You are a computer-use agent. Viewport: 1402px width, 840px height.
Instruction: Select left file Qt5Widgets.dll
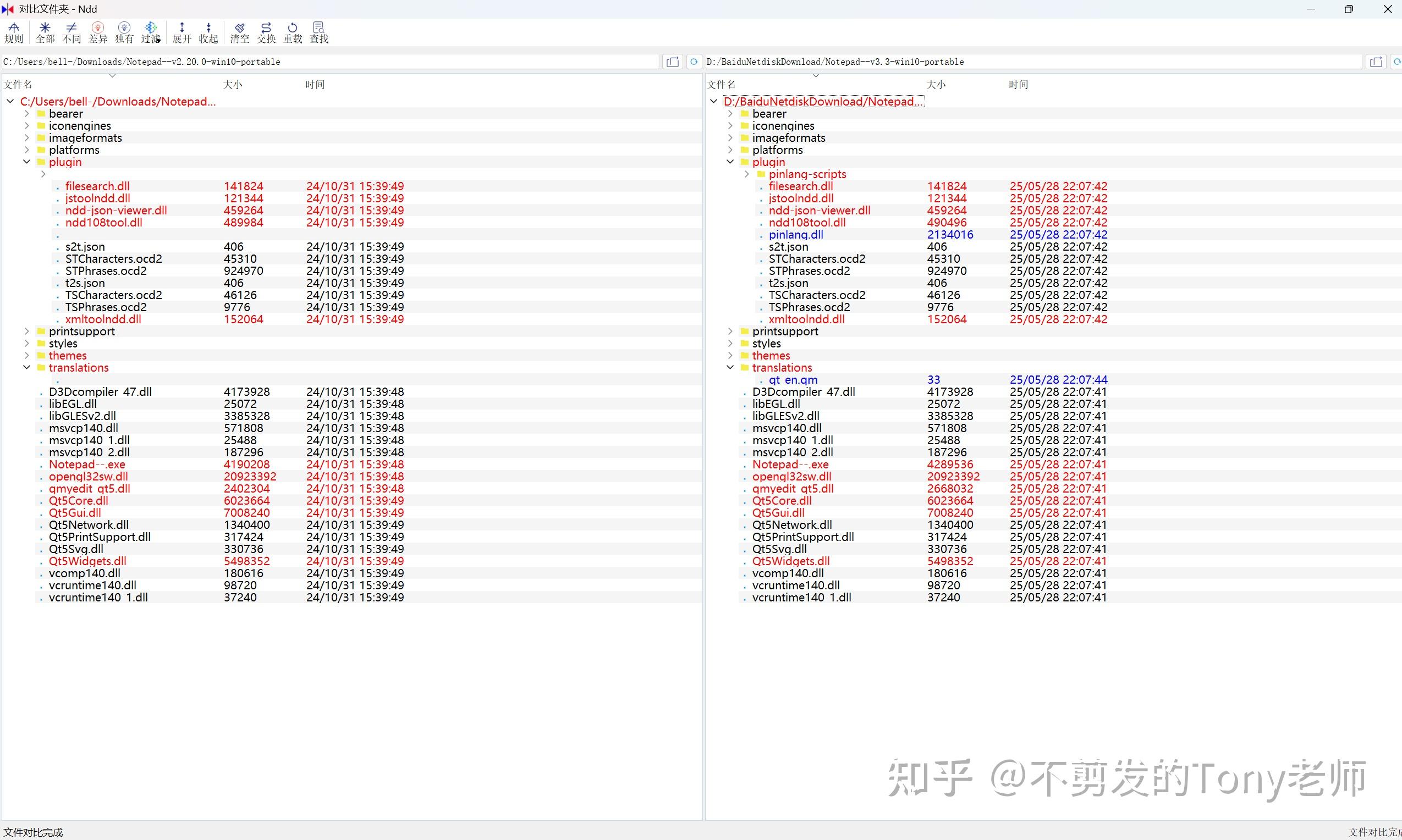coord(88,561)
